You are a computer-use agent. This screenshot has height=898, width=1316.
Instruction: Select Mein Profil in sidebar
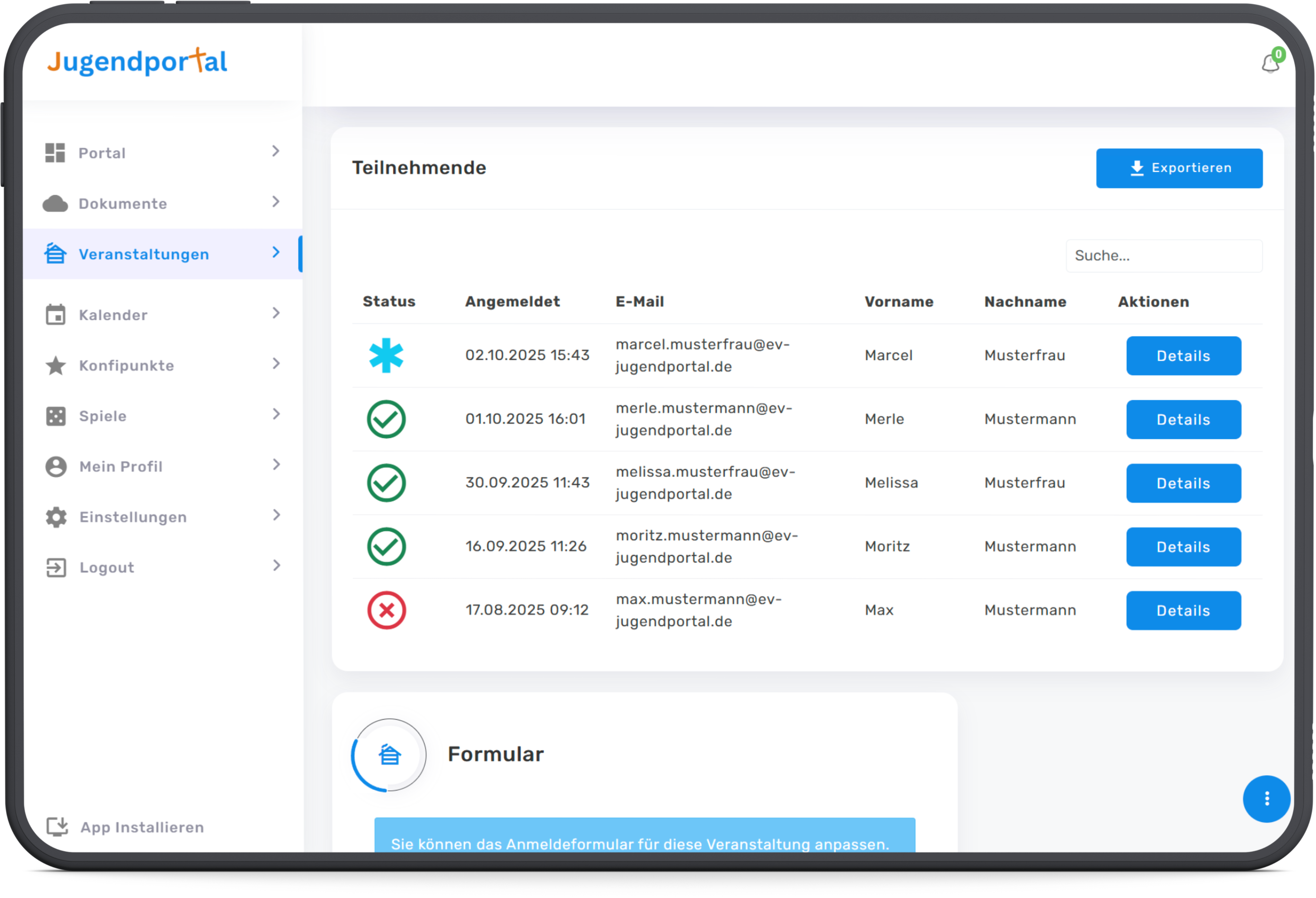point(121,467)
